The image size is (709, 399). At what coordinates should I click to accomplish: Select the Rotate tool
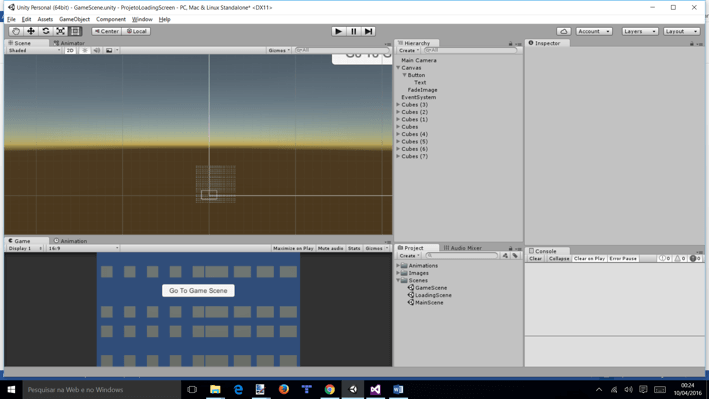[46, 31]
